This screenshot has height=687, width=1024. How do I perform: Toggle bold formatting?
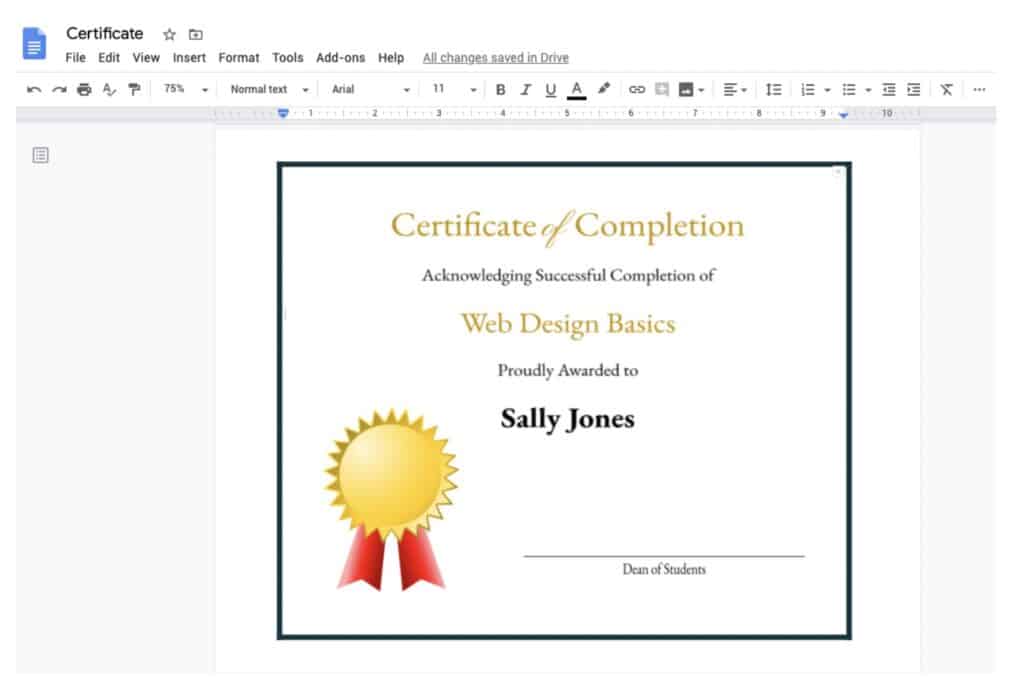point(500,89)
